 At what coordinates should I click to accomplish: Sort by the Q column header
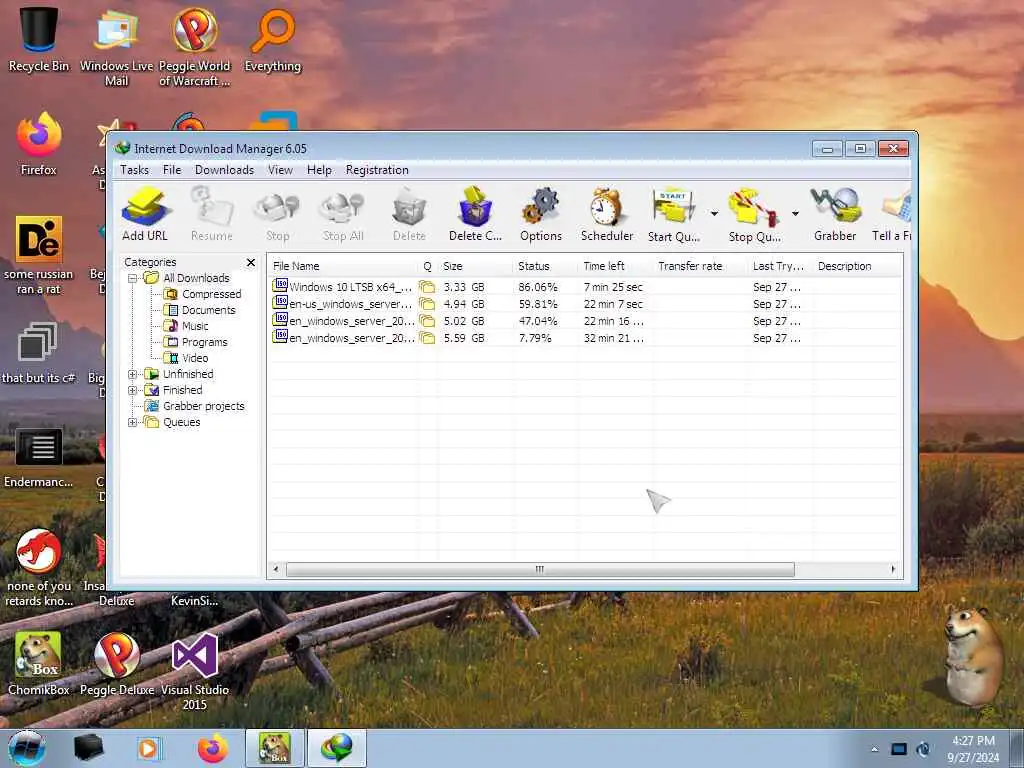tap(428, 266)
